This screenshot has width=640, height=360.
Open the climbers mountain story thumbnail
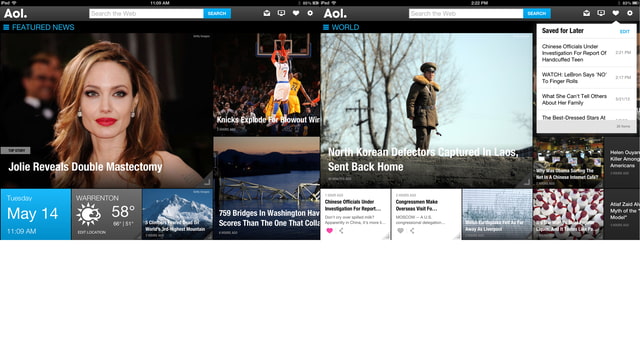[x=178, y=214]
